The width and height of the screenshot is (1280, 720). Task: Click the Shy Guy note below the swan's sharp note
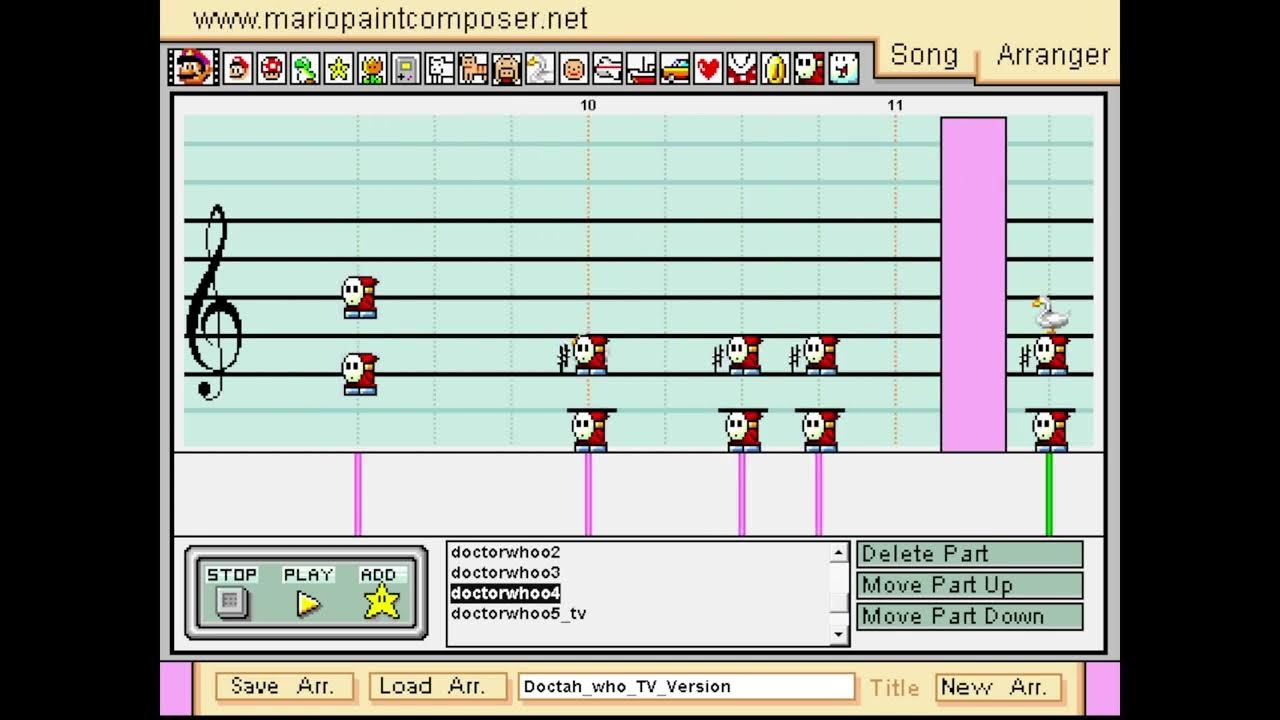pos(1049,431)
